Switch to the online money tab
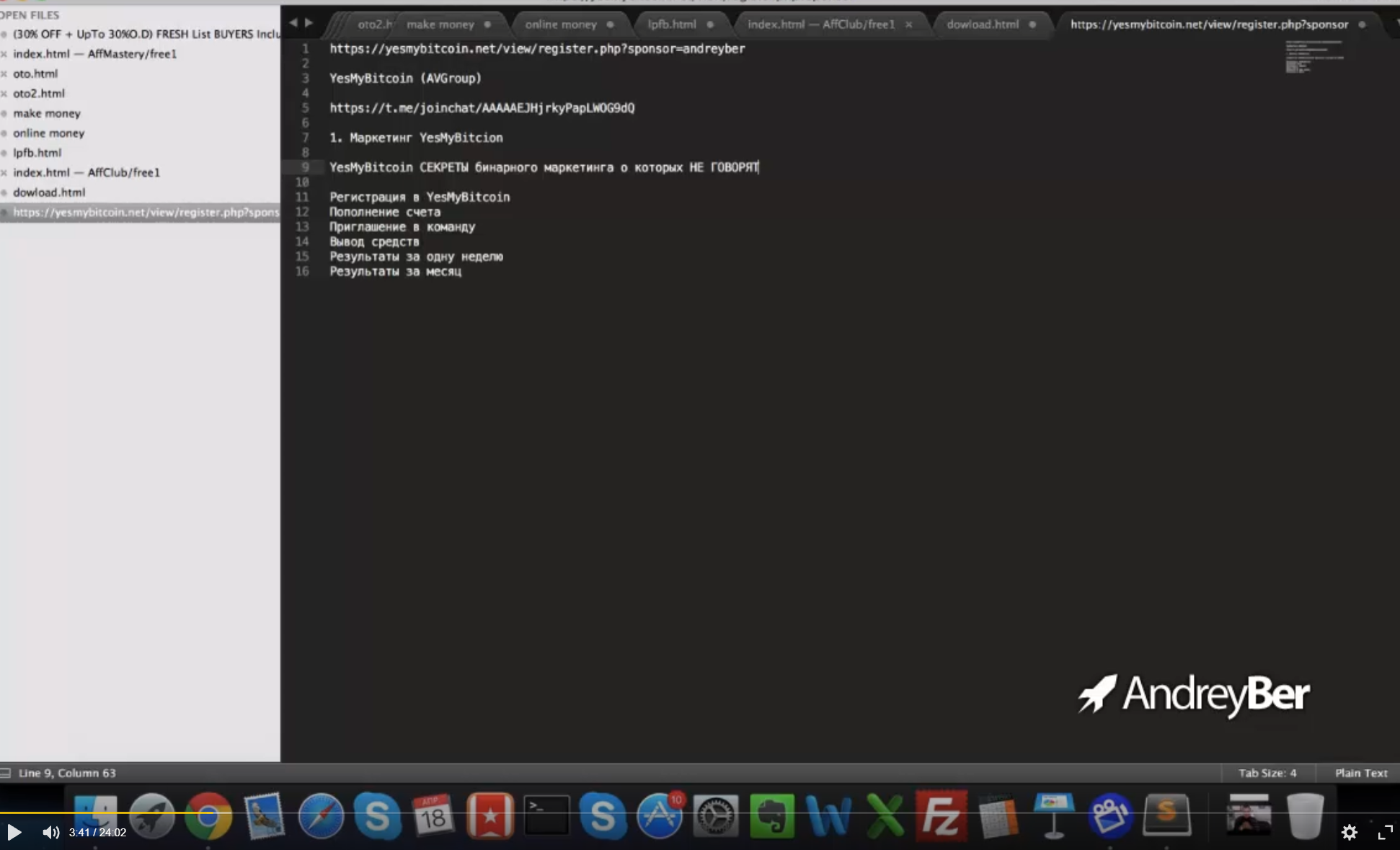Image resolution: width=1400 pixels, height=850 pixels. click(561, 25)
